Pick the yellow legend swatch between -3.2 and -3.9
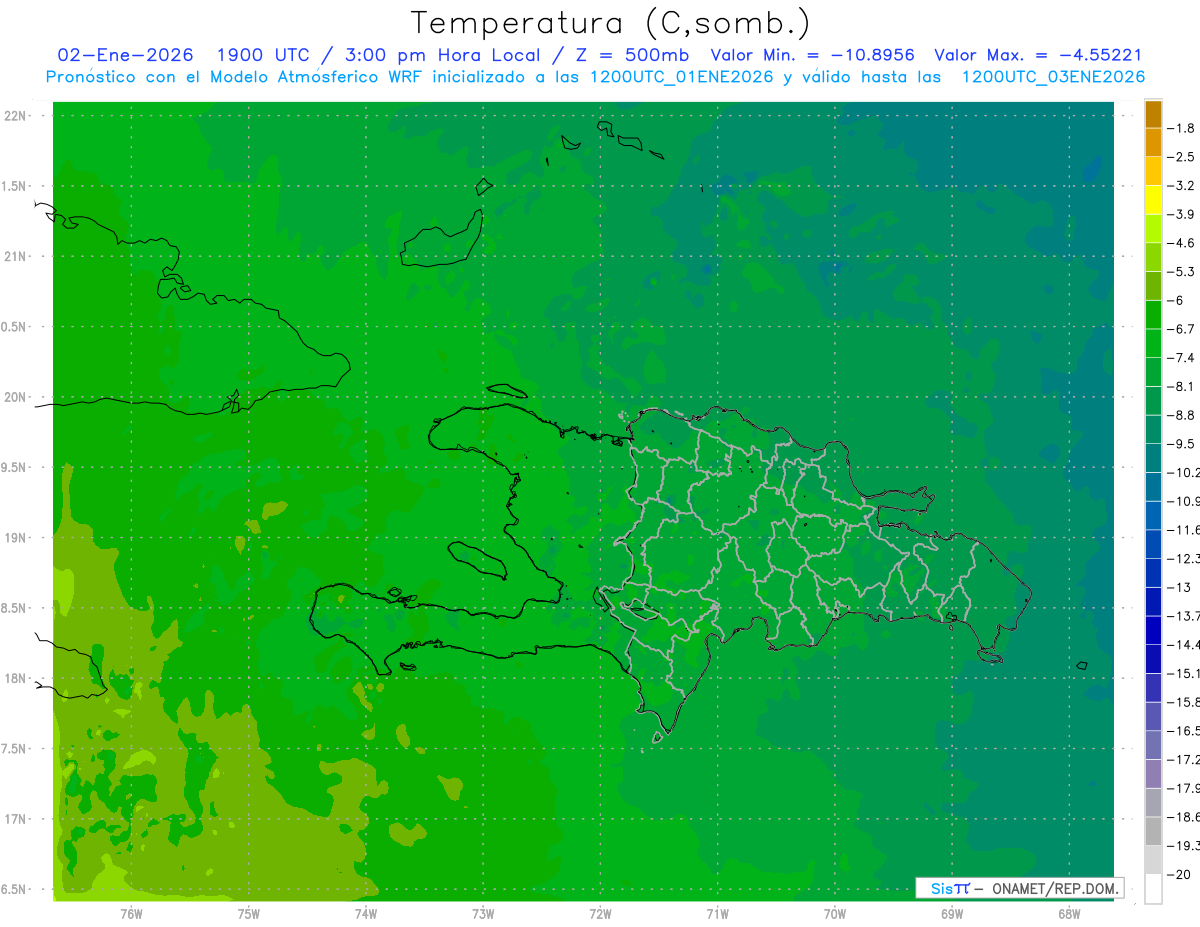The image size is (1200, 927). pyautogui.click(x=1153, y=200)
